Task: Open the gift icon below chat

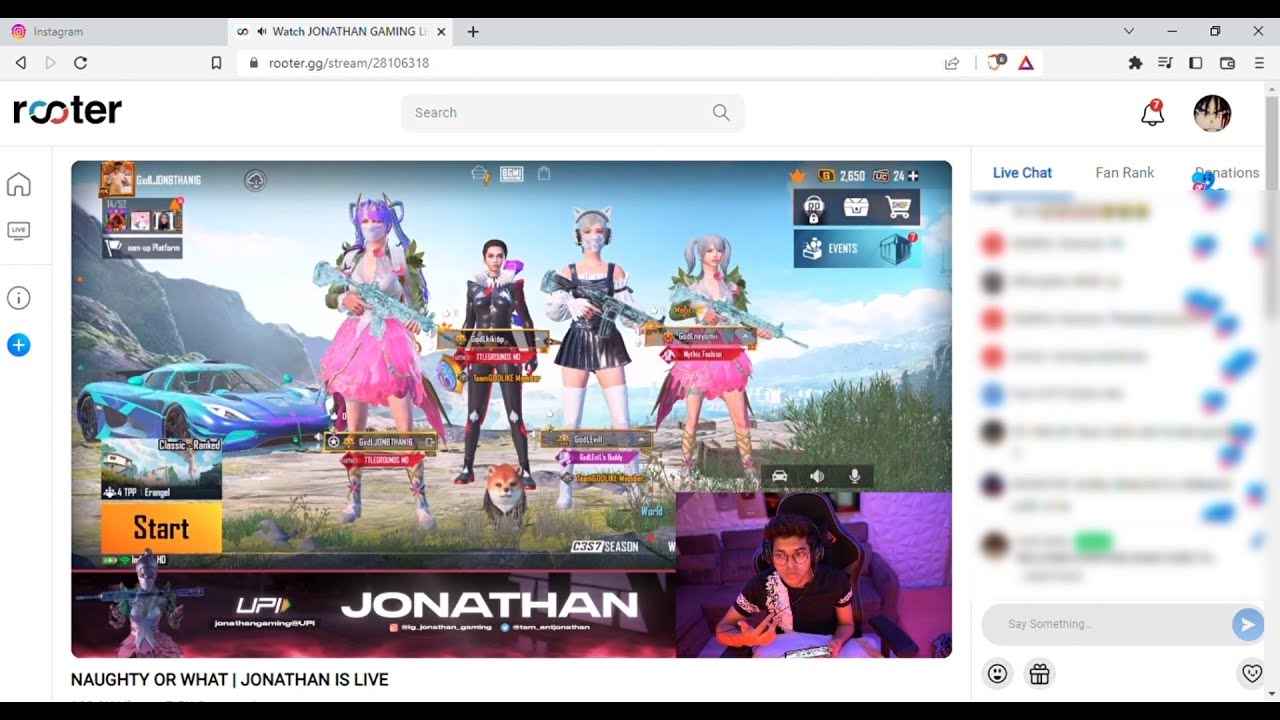Action: [x=1040, y=674]
